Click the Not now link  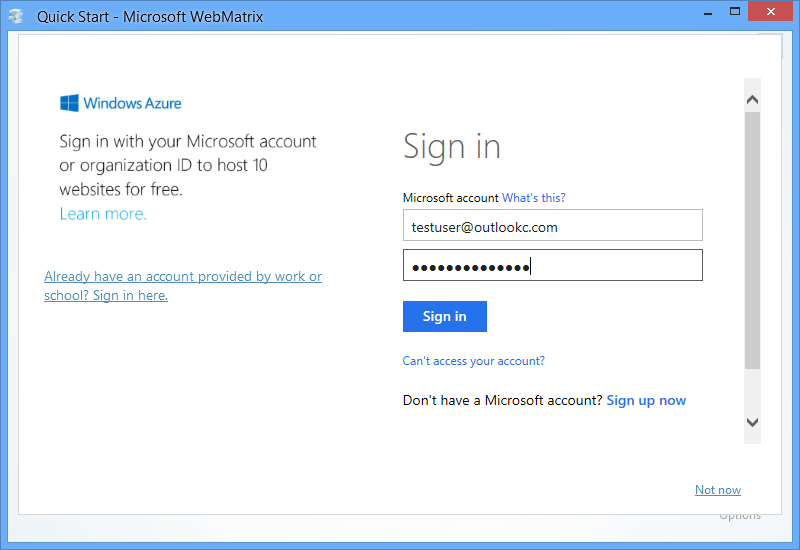[718, 490]
